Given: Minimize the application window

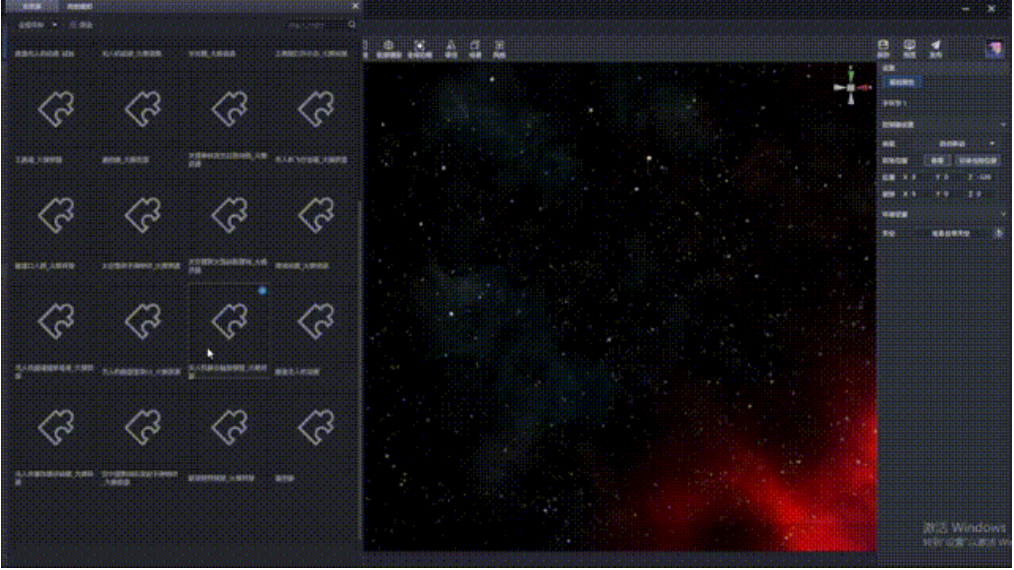Looking at the screenshot, I should [x=965, y=9].
